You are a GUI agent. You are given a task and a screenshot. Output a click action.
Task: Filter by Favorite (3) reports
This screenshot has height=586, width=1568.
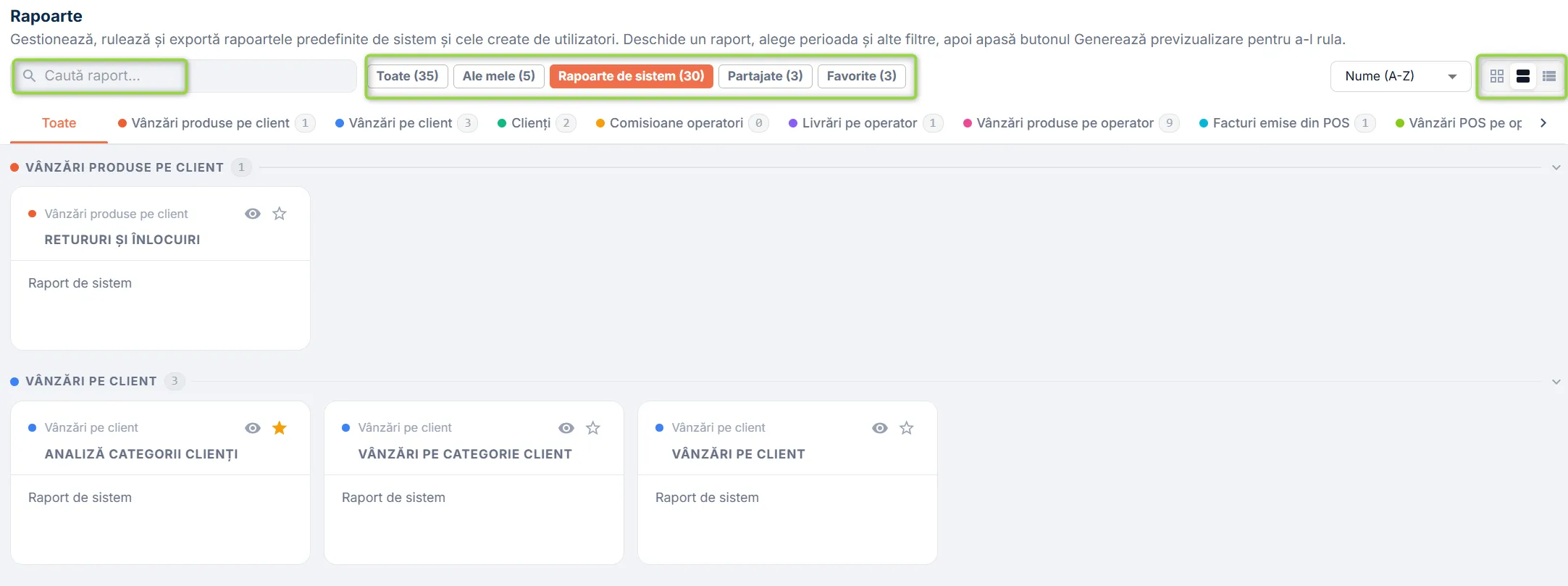tap(862, 76)
